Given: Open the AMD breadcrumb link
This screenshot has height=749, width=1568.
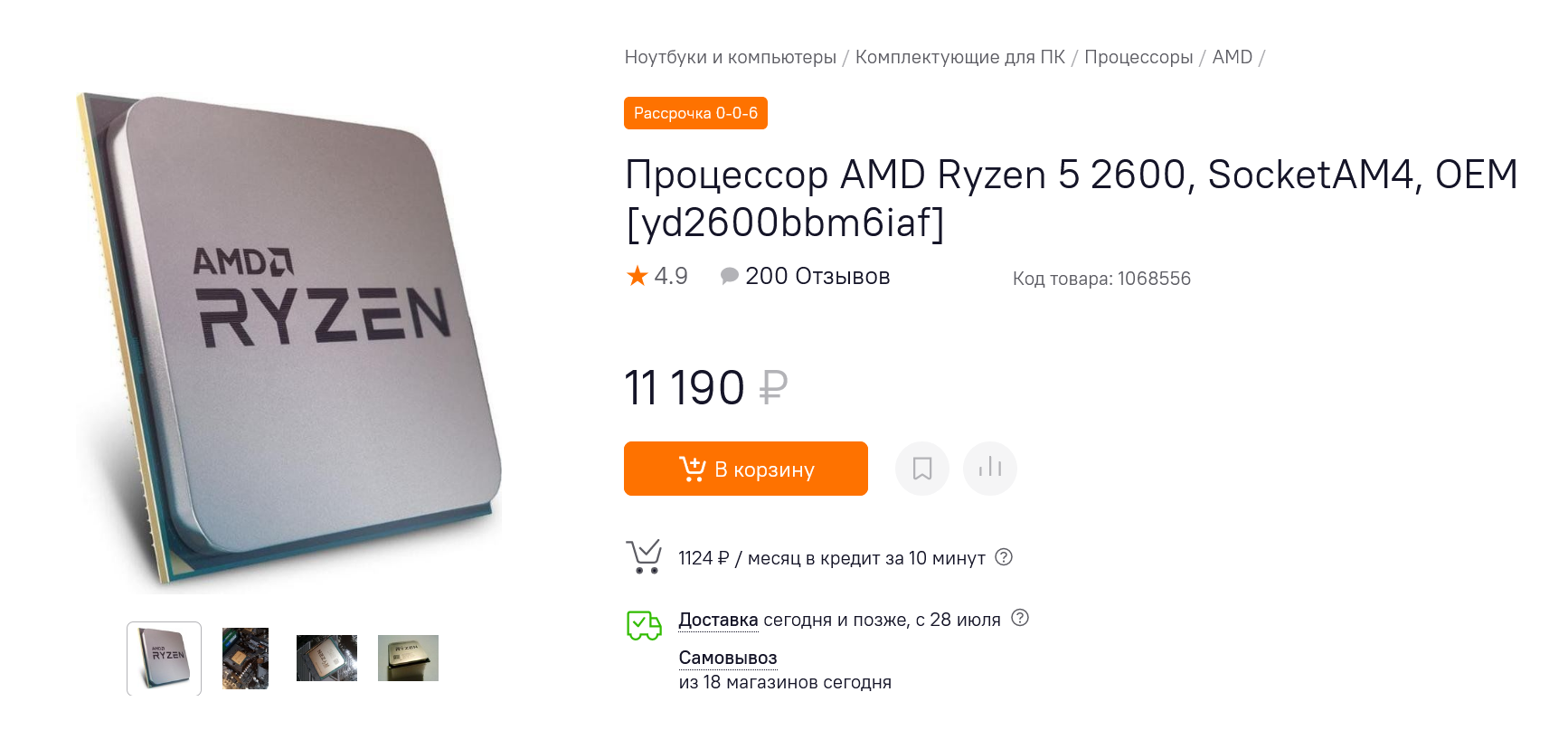Looking at the screenshot, I should (x=1232, y=57).
